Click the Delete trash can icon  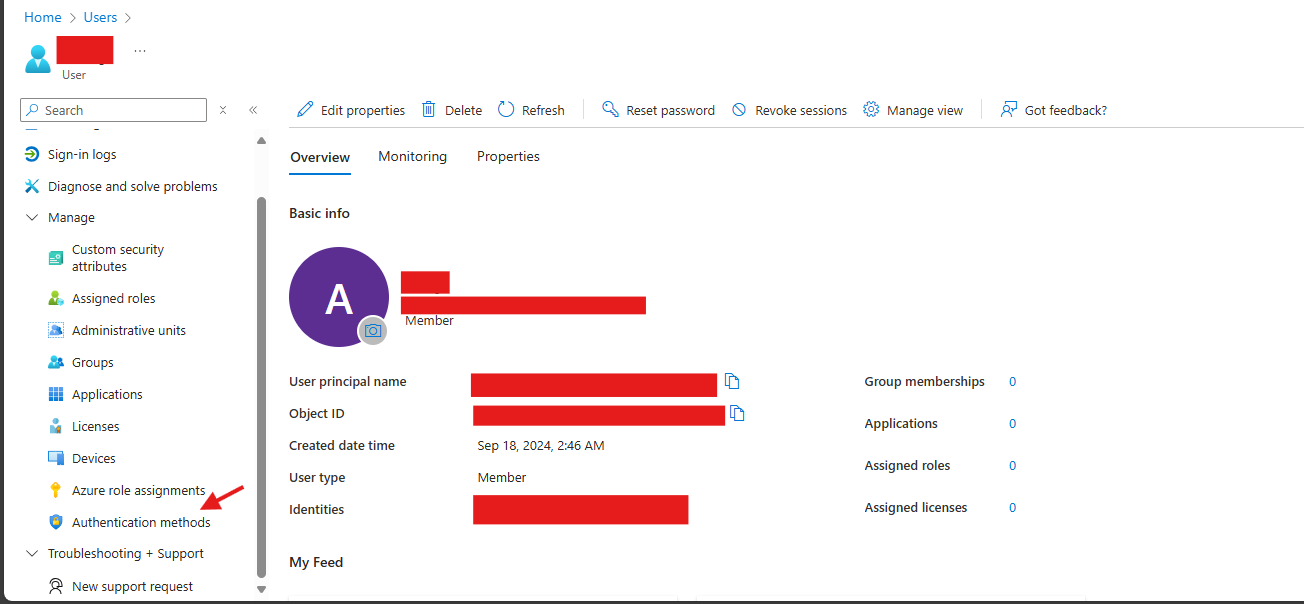tap(429, 110)
